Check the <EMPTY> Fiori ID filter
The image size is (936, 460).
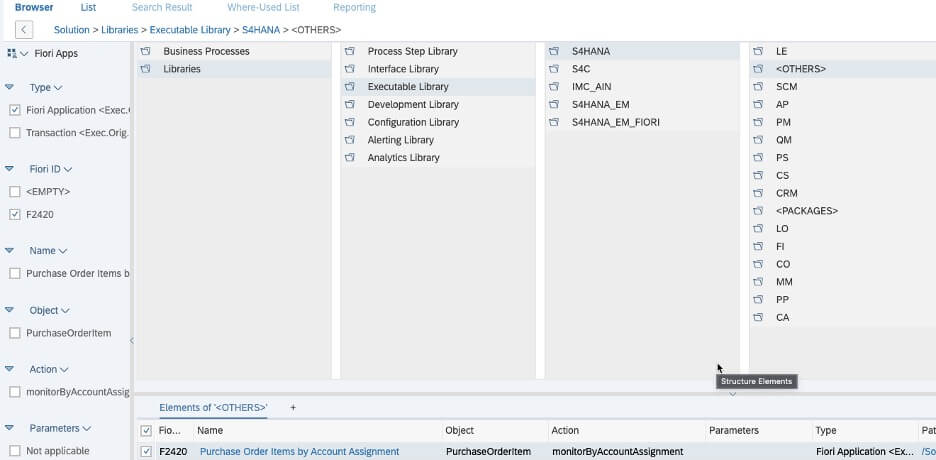(15, 192)
